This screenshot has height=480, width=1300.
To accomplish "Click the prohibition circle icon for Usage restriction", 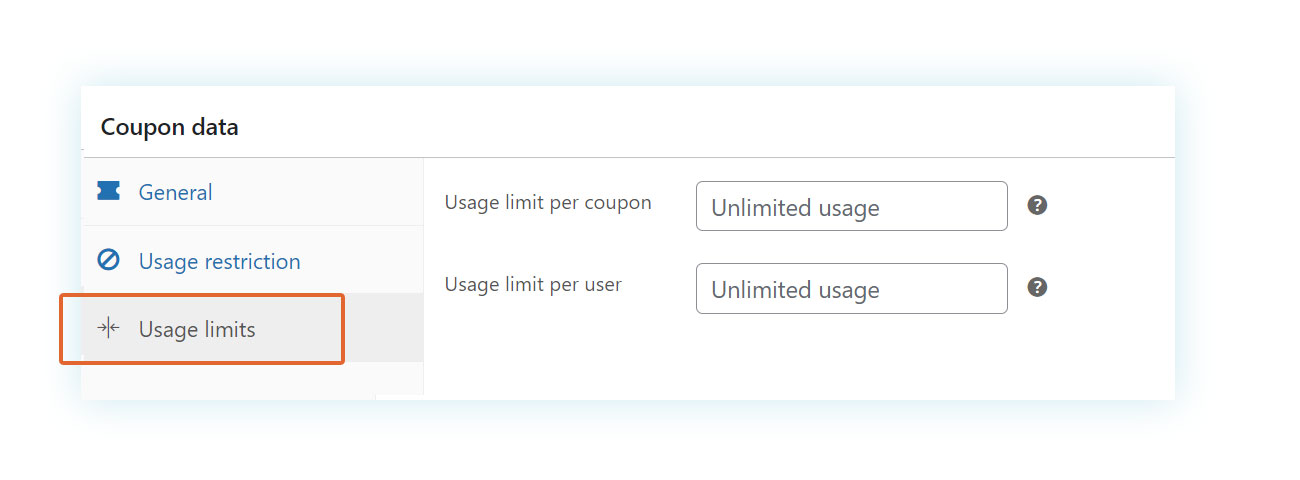I will coord(108,260).
